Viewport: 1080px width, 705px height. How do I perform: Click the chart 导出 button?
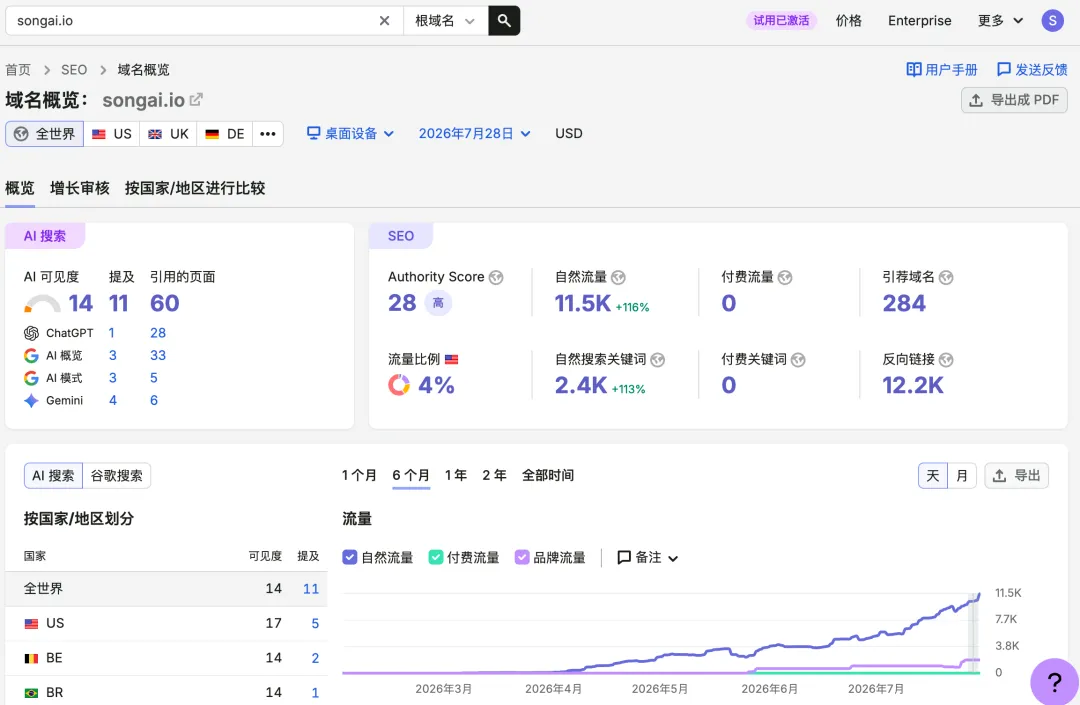(1016, 476)
